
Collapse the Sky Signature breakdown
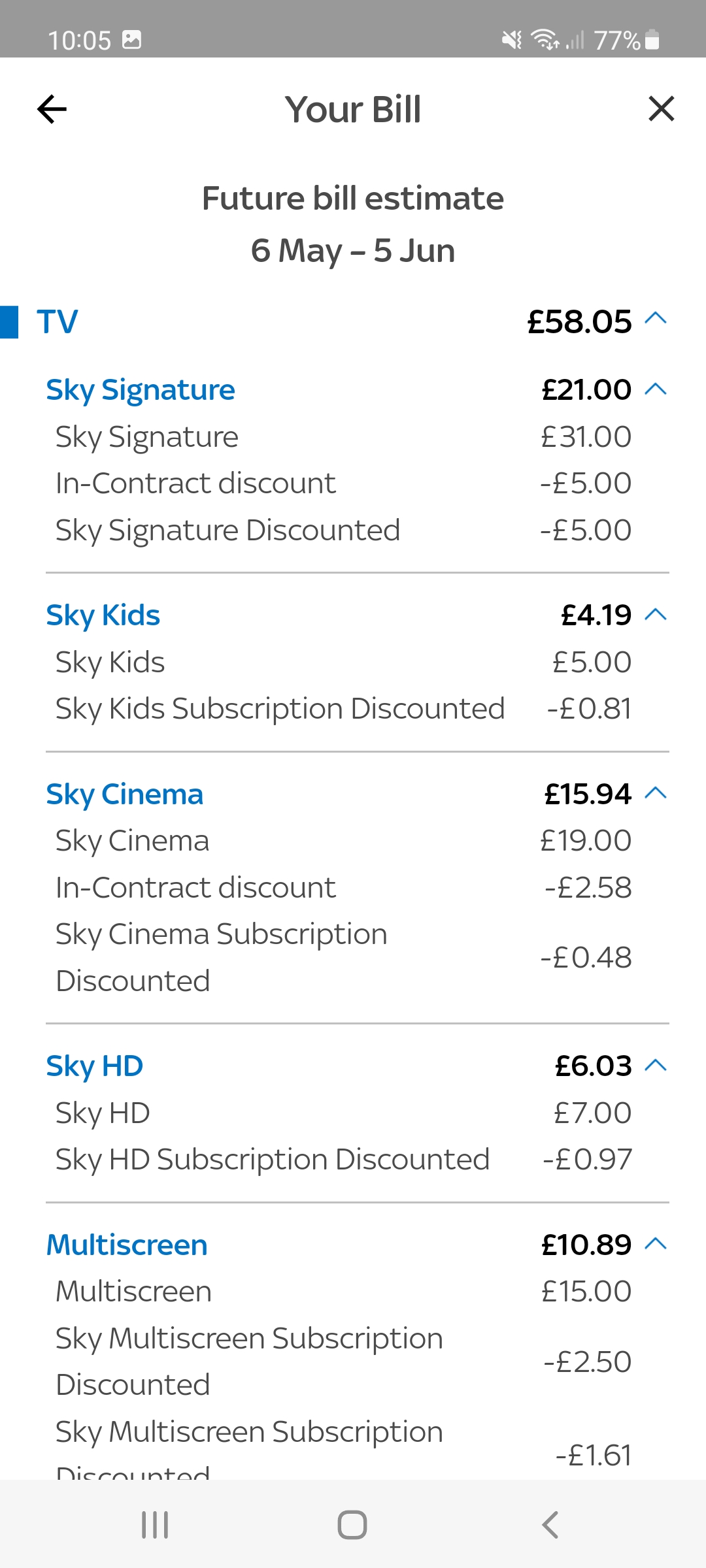click(x=656, y=389)
